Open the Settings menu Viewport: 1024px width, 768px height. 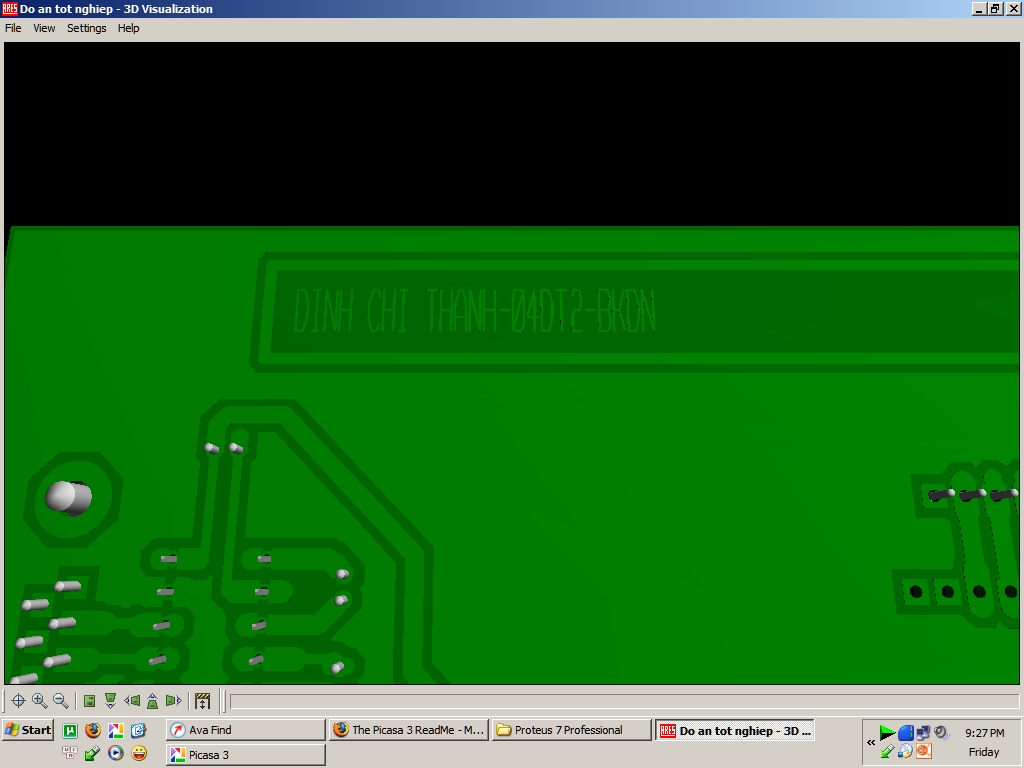(86, 28)
